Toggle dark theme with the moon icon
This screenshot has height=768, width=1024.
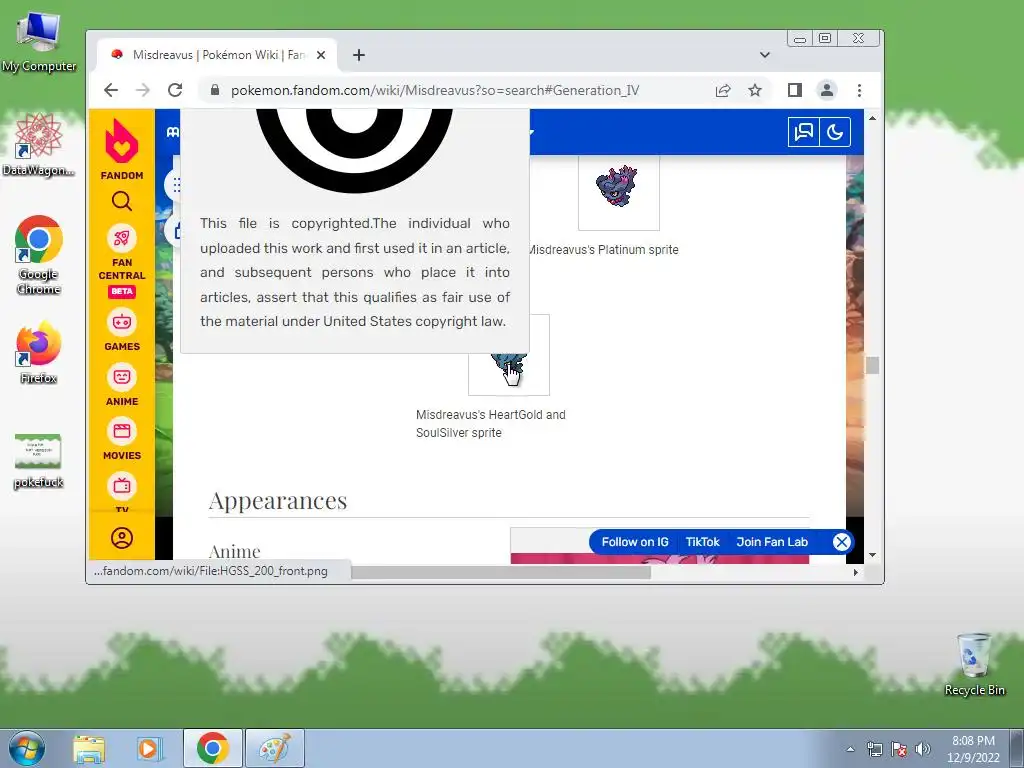pos(835,132)
